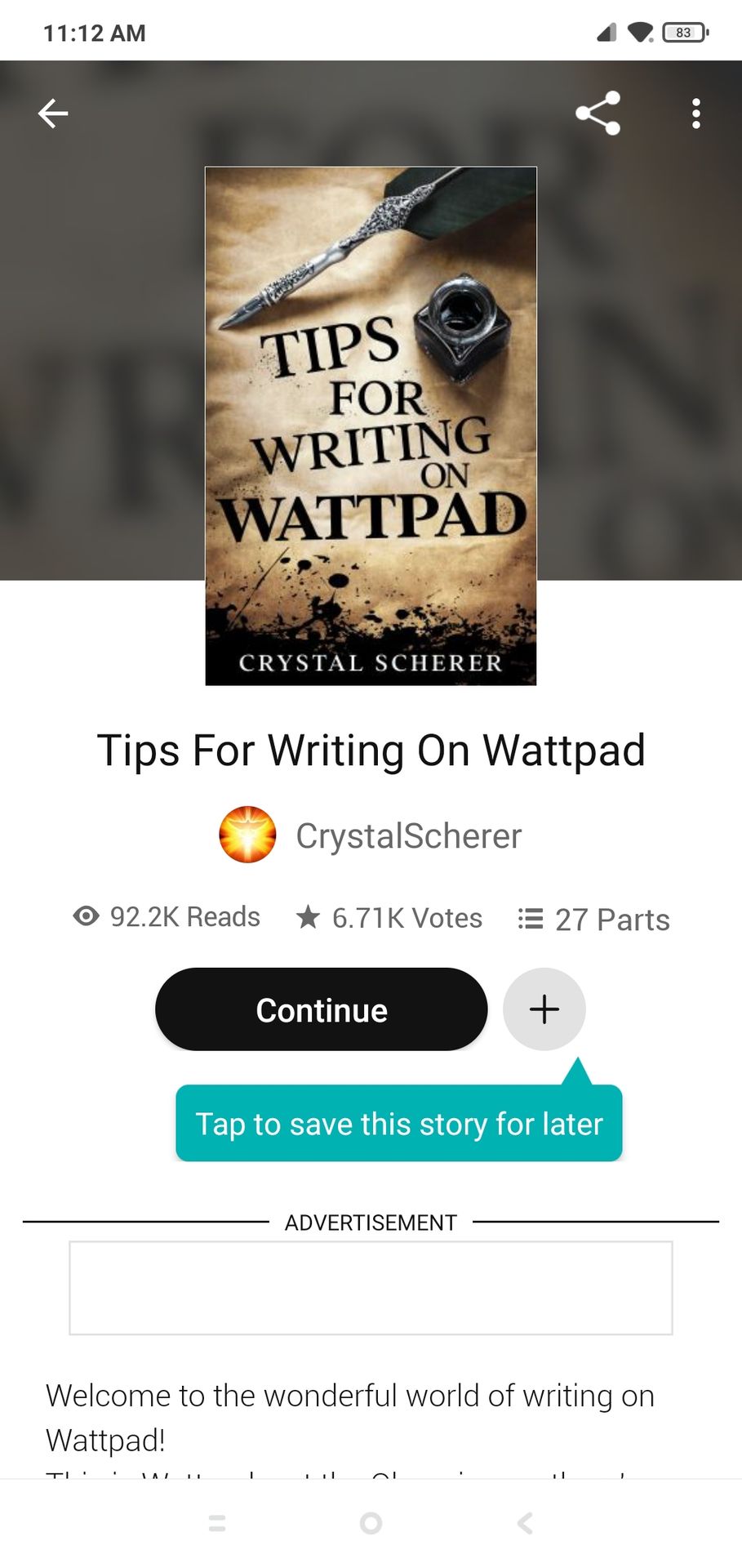Viewport: 742px width, 1568px height.
Task: Dismiss the 'Tap to save this story' tooltip
Action: tap(399, 1123)
